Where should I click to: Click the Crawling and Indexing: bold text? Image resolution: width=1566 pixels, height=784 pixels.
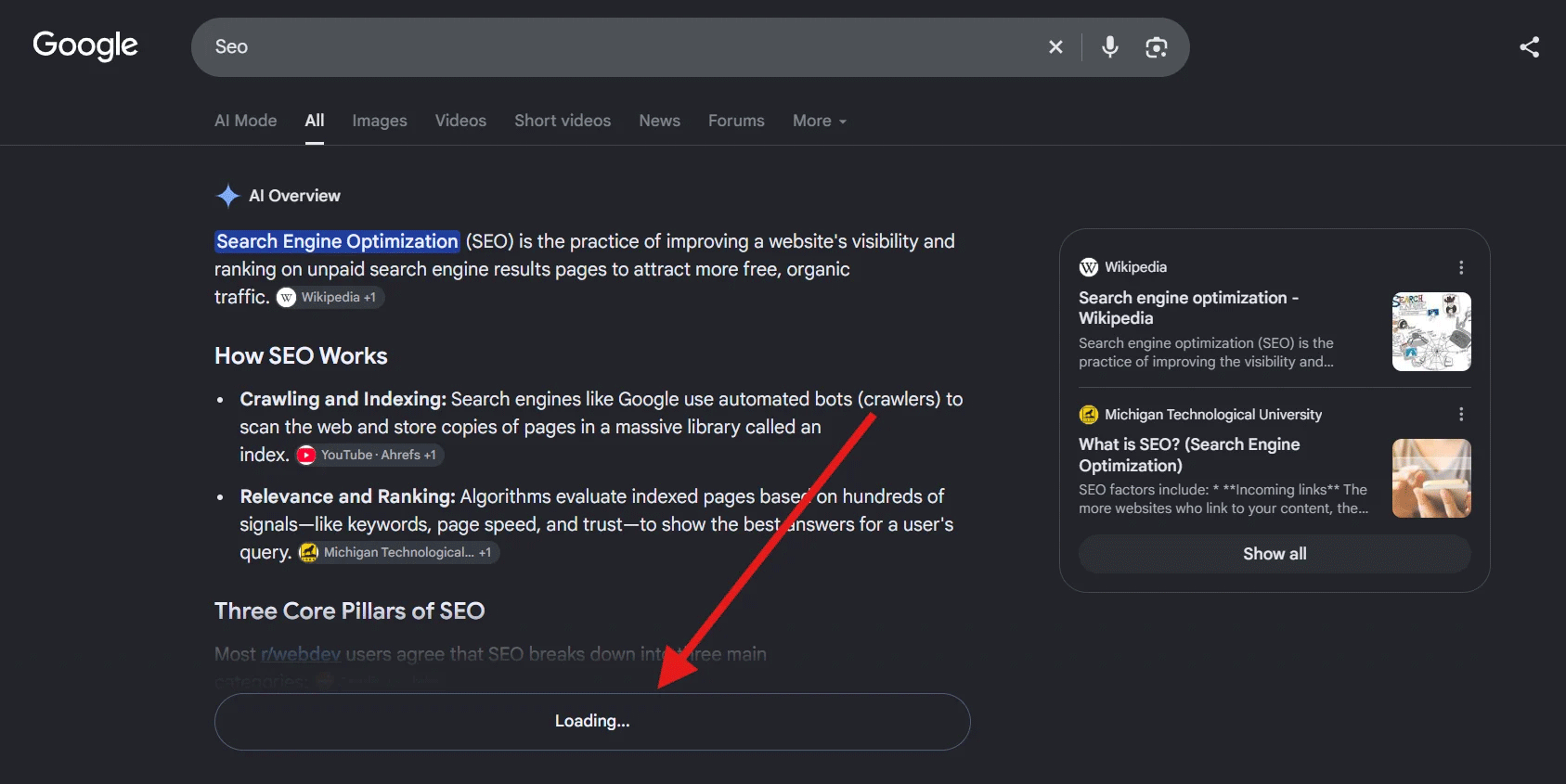point(343,399)
